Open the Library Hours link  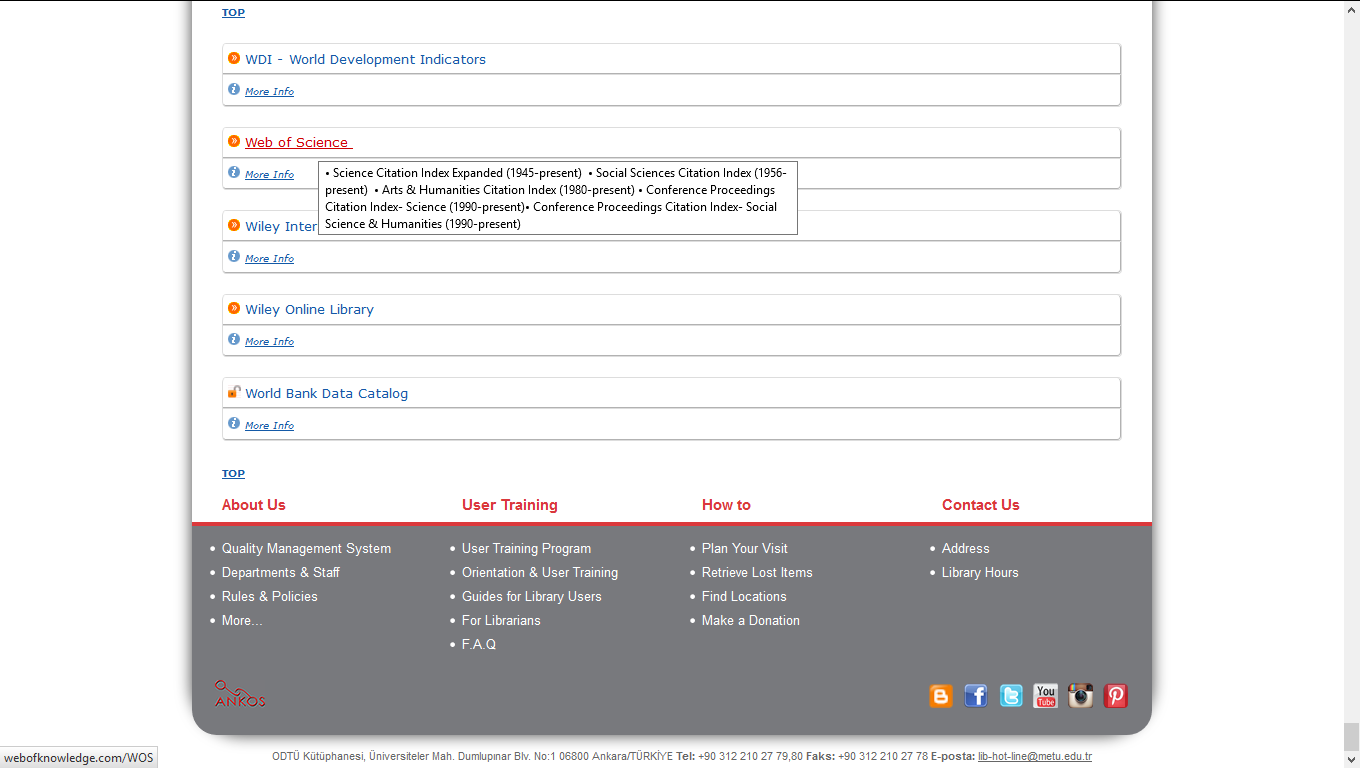pos(980,573)
